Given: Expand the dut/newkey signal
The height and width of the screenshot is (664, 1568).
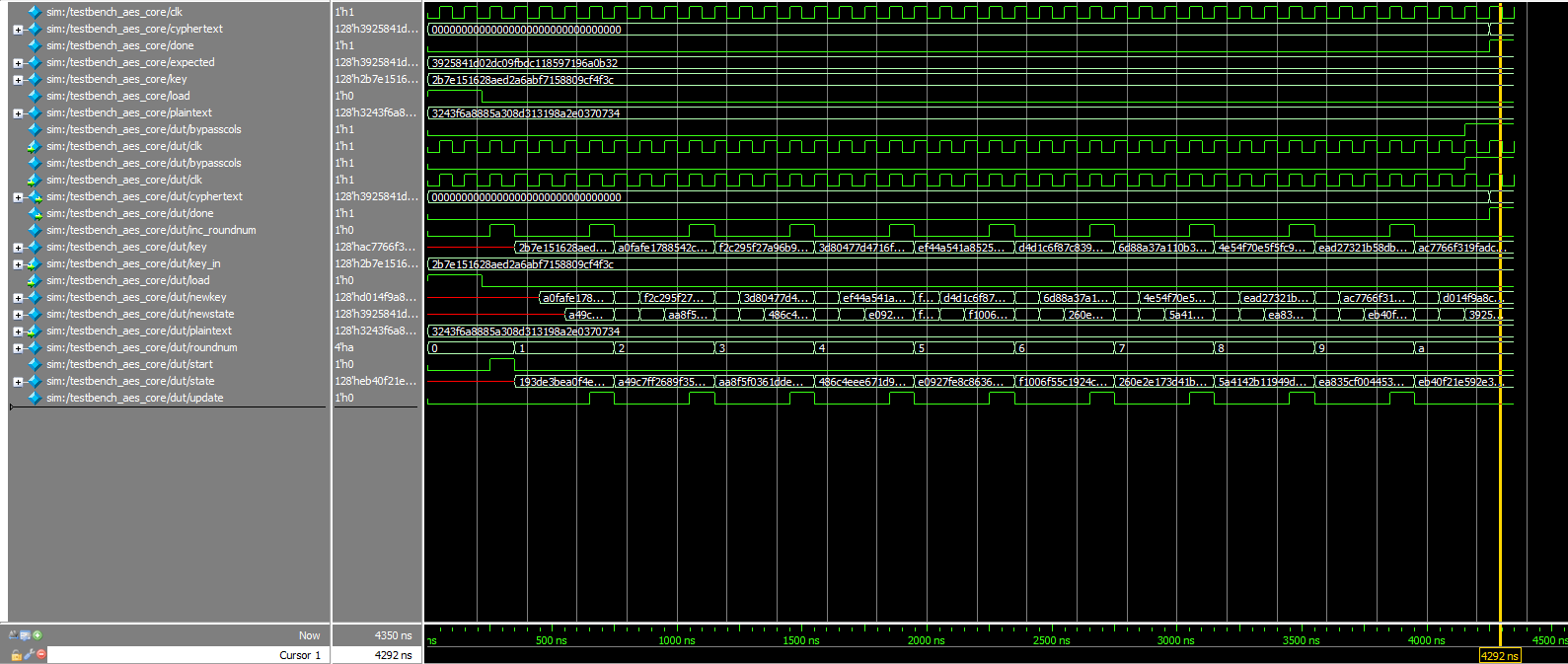Looking at the screenshot, I should click(18, 298).
